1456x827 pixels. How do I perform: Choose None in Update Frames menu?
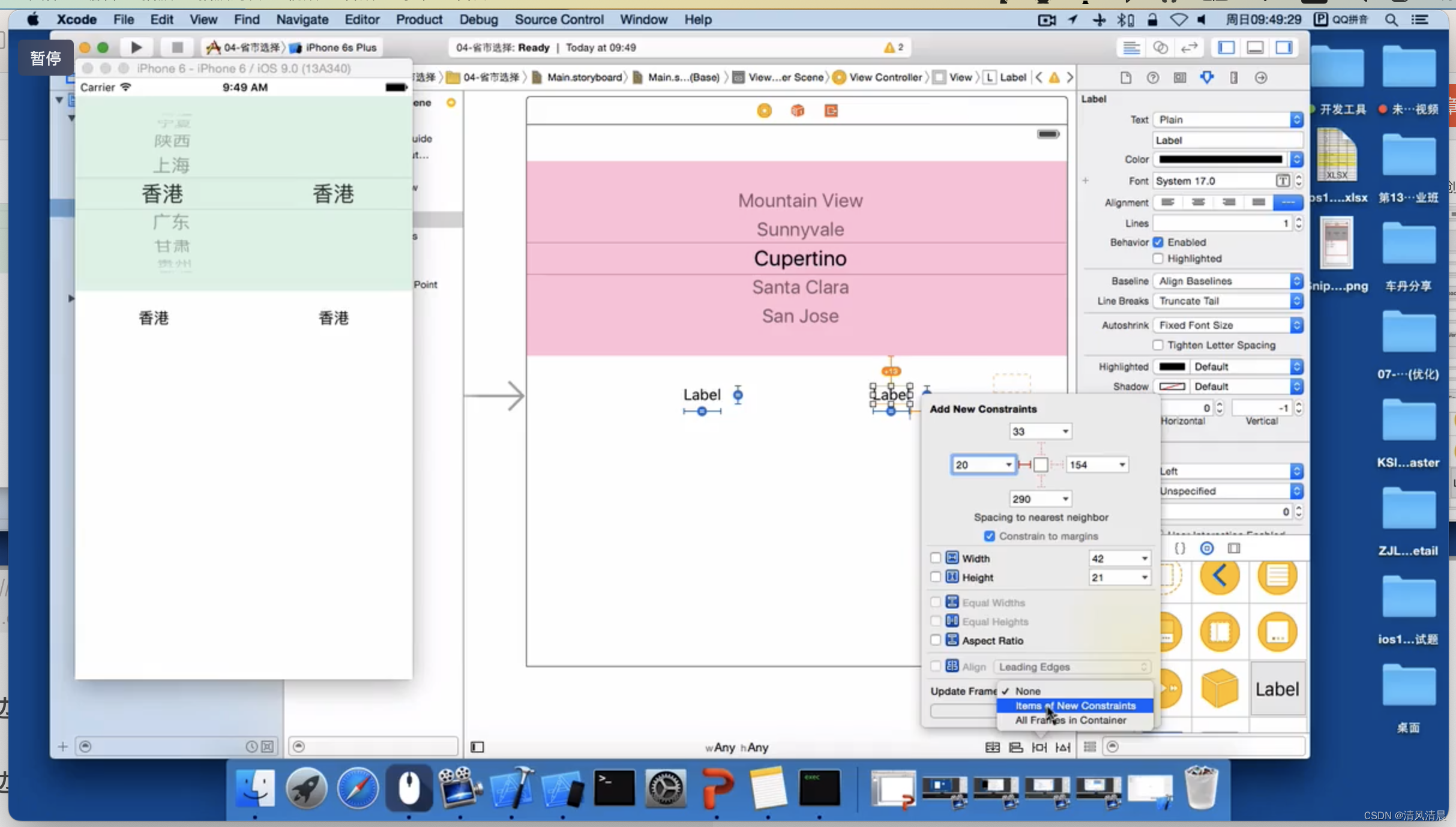pyautogui.click(x=1075, y=691)
